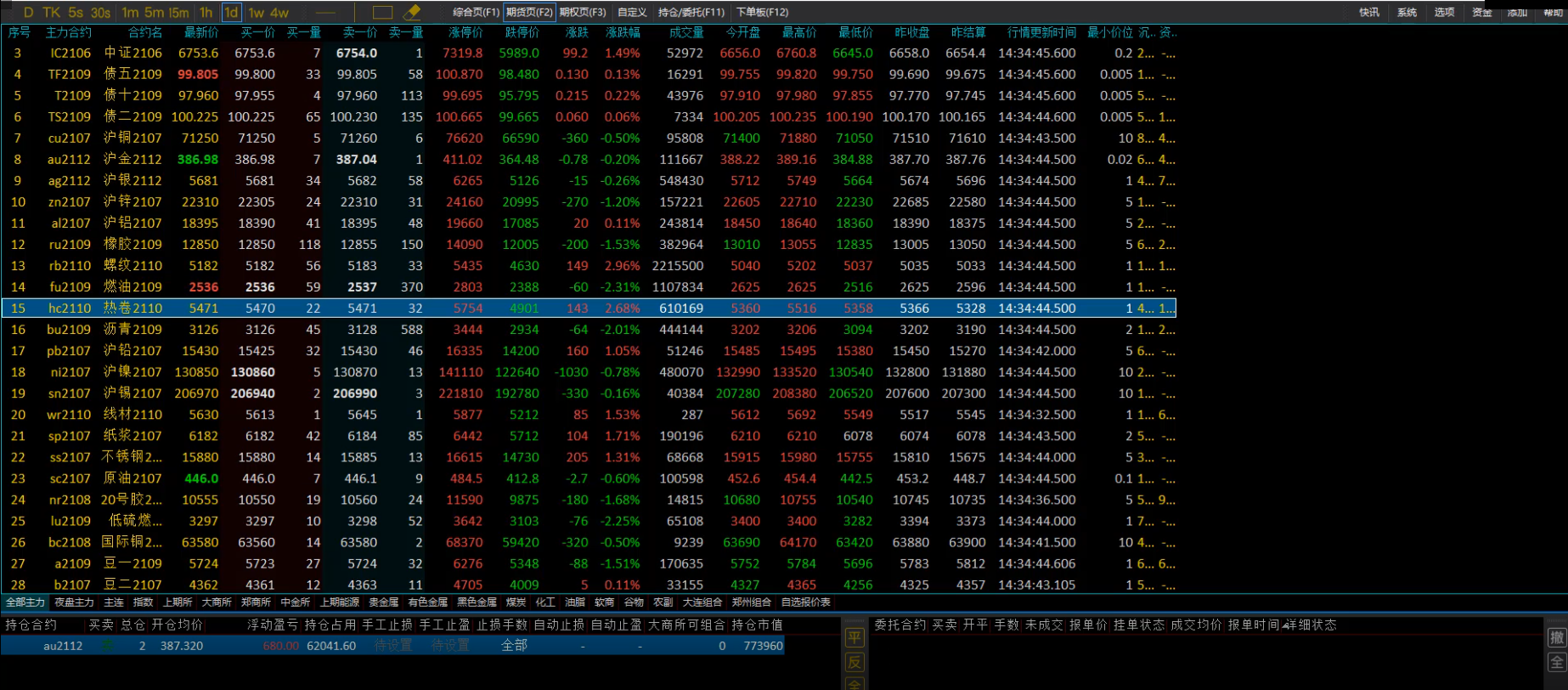The height and width of the screenshot is (690, 1568).
Task: Select the eraser drawing tool
Action: point(411,12)
